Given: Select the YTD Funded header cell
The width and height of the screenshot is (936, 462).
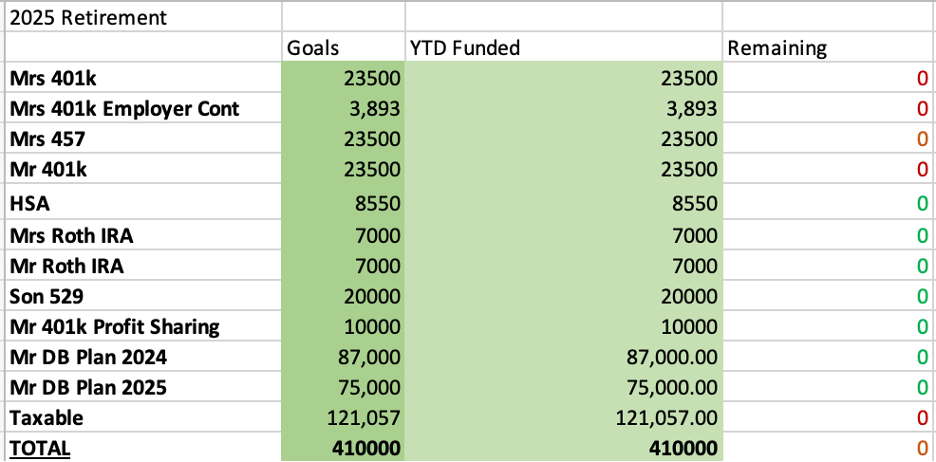Looking at the screenshot, I should point(465,47).
